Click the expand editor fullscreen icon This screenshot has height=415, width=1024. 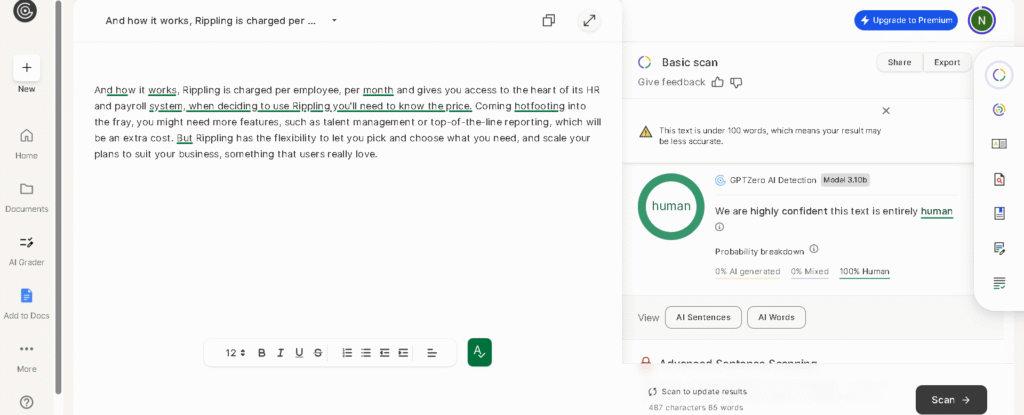589,20
